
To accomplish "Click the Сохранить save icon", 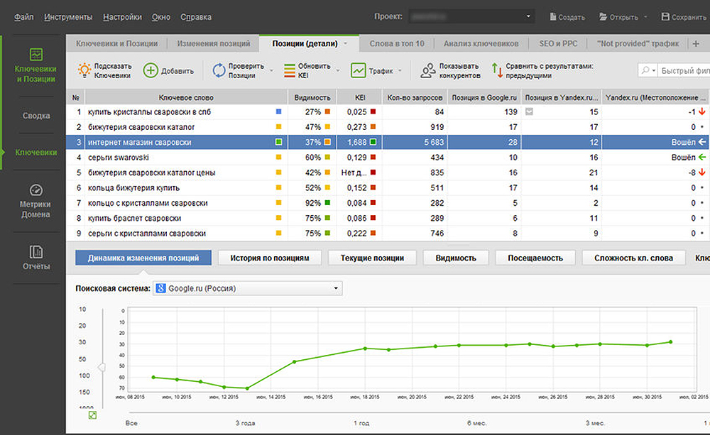I will (664, 17).
